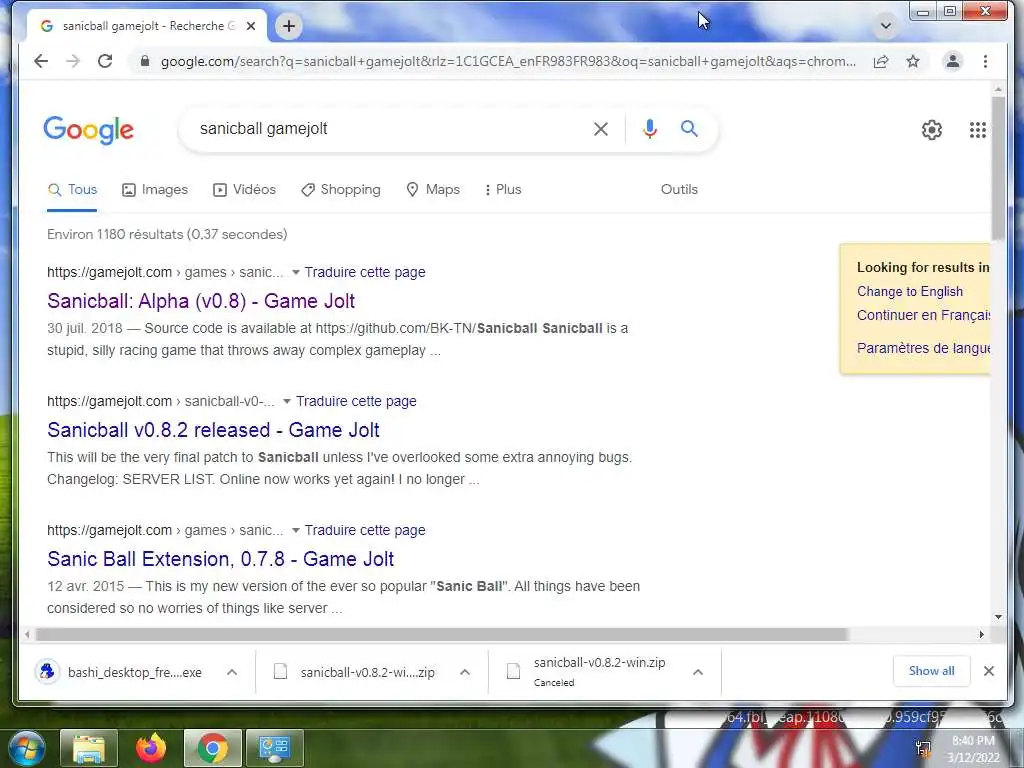Choose Continuer en Français
Screen dimensions: 1024x768
(x=923, y=315)
